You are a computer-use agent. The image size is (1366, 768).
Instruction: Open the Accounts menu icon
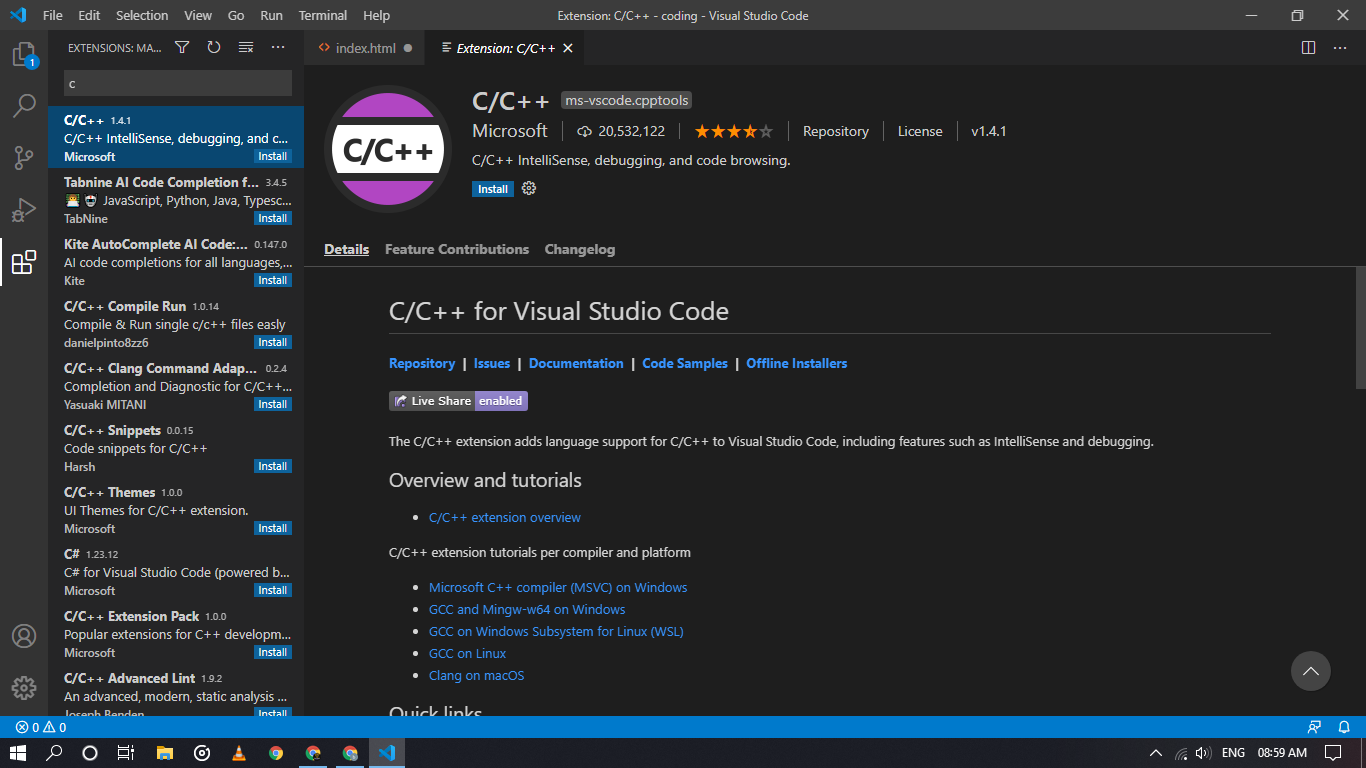click(24, 636)
